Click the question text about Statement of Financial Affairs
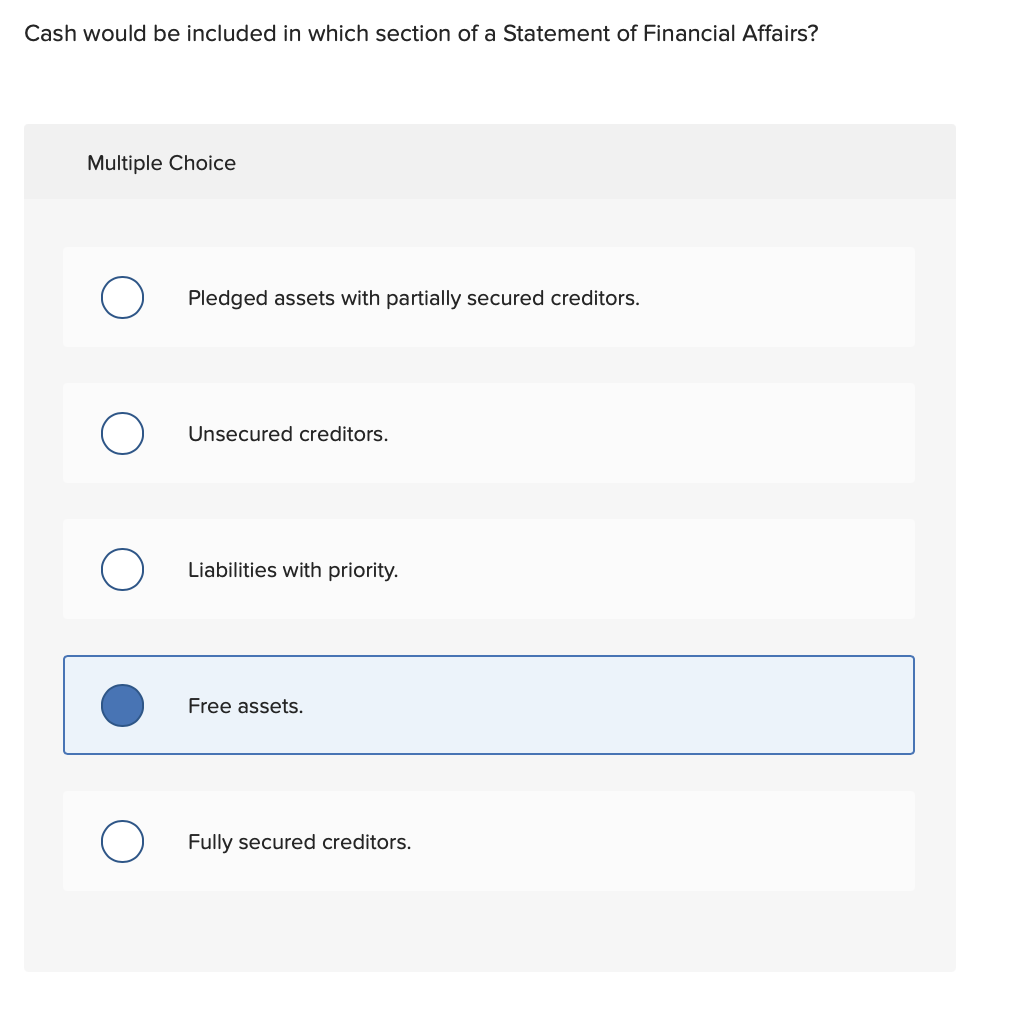 421,33
